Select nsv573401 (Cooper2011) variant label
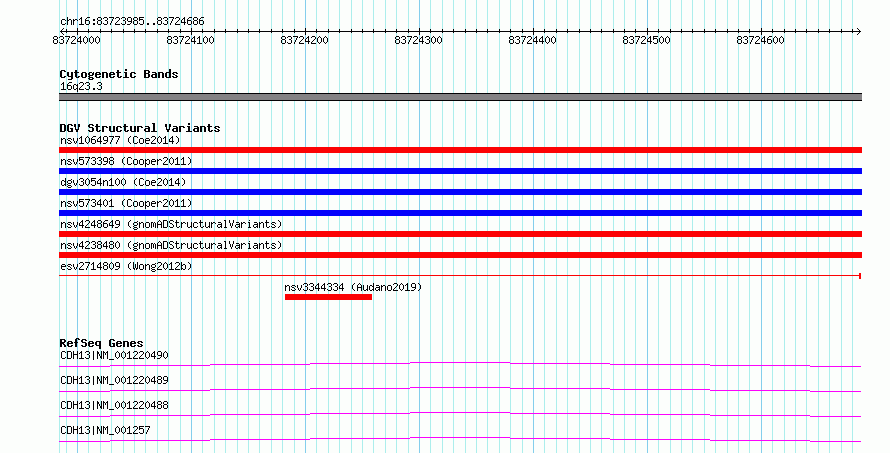Viewport: 890px width, 453px height. pos(126,203)
